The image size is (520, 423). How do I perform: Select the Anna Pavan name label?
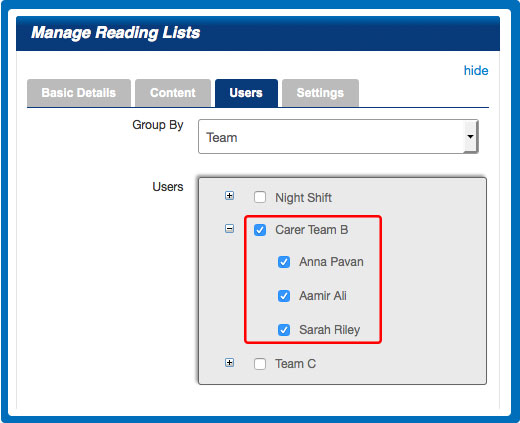[331, 262]
